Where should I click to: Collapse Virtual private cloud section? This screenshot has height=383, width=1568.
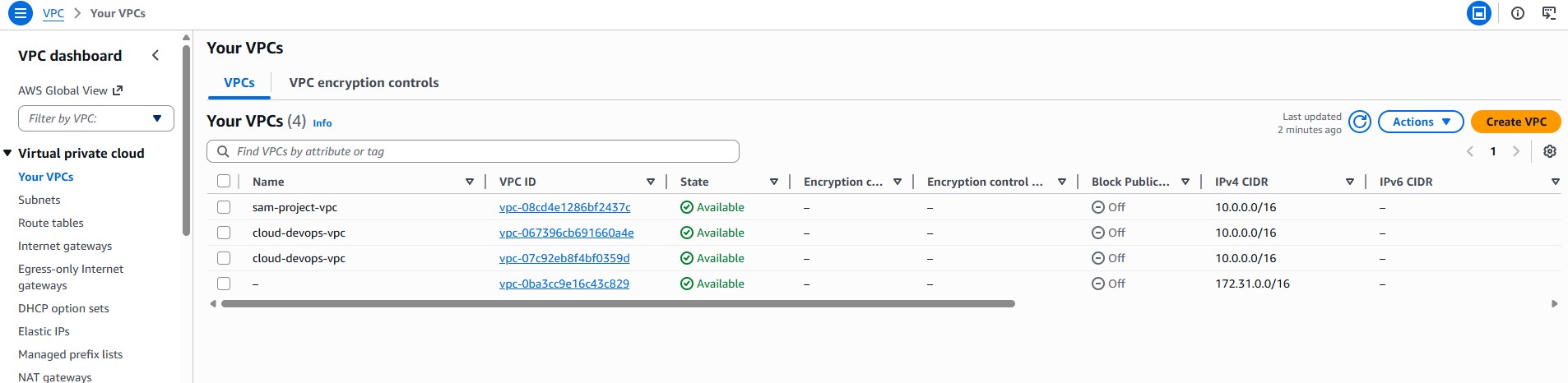(x=8, y=153)
